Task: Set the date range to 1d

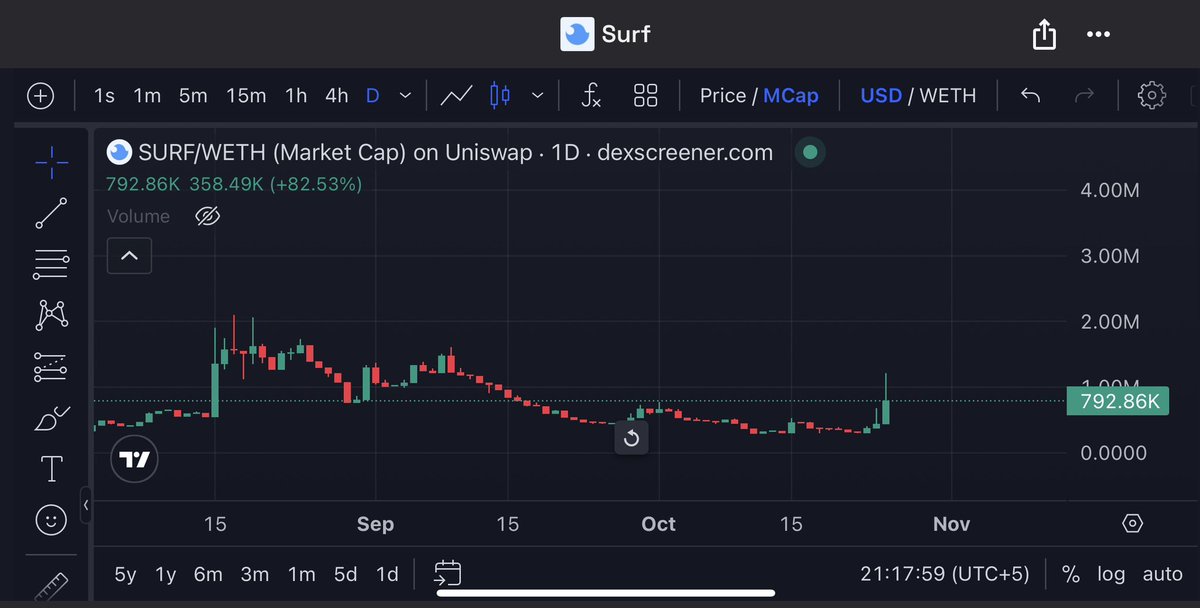Action: point(387,575)
